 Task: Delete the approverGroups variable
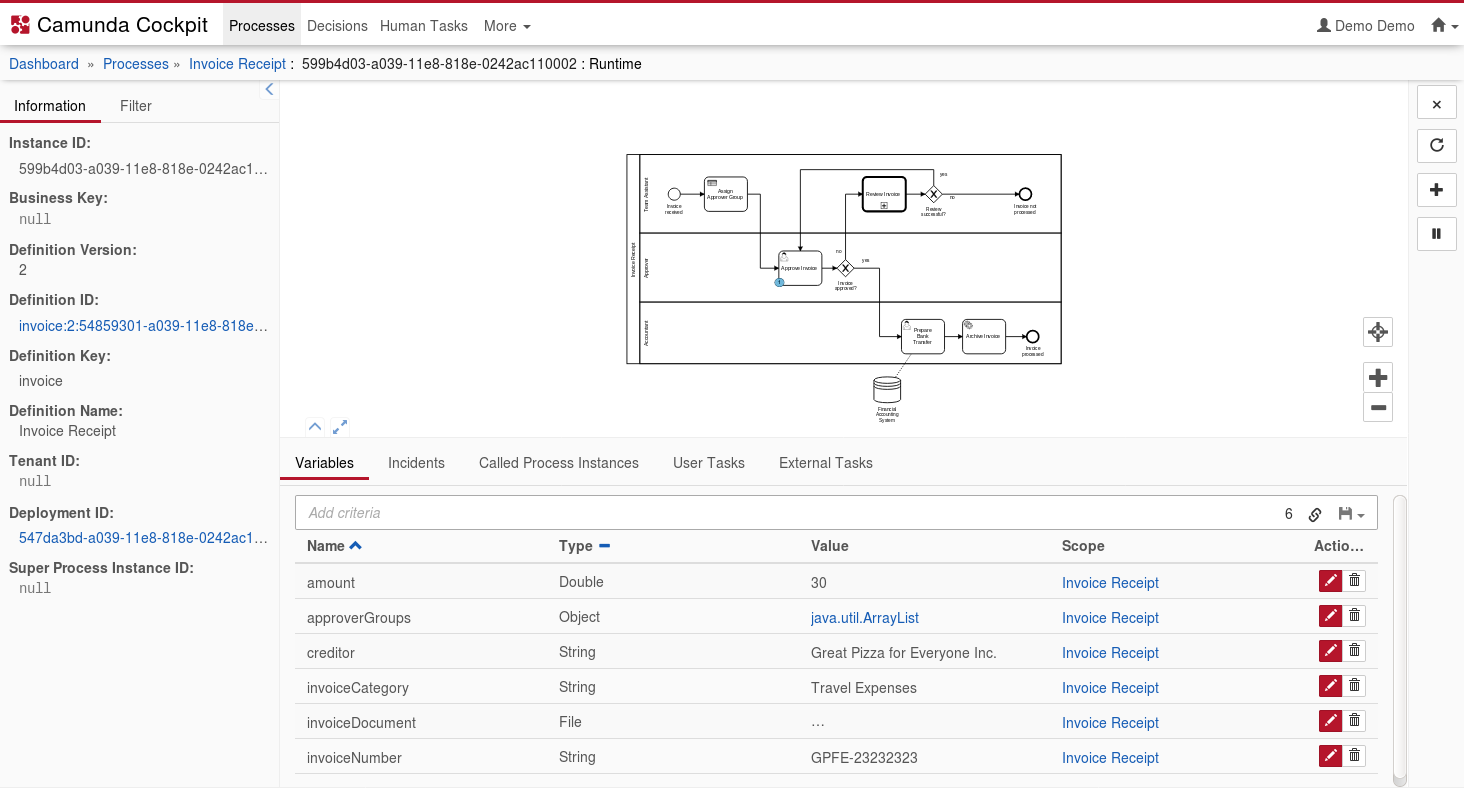click(1355, 616)
